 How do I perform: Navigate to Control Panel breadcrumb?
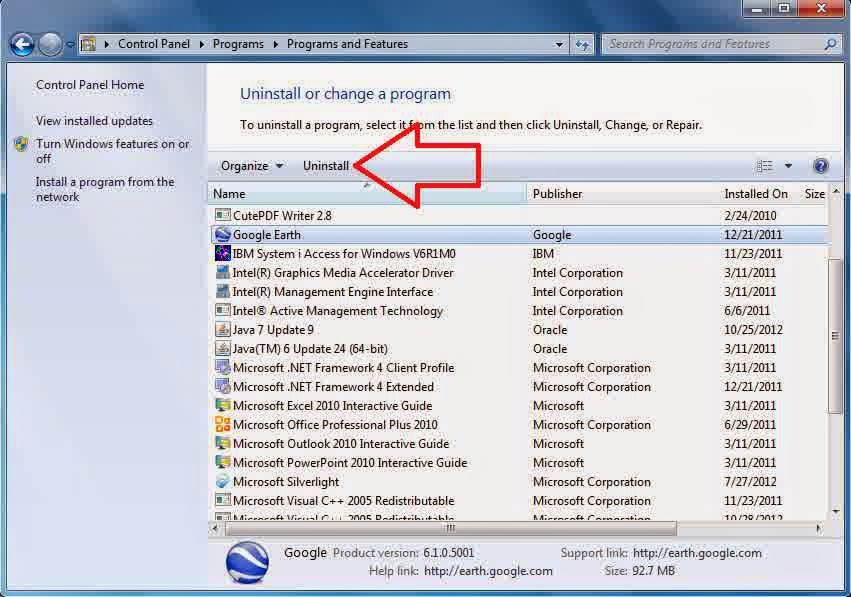click(x=154, y=43)
